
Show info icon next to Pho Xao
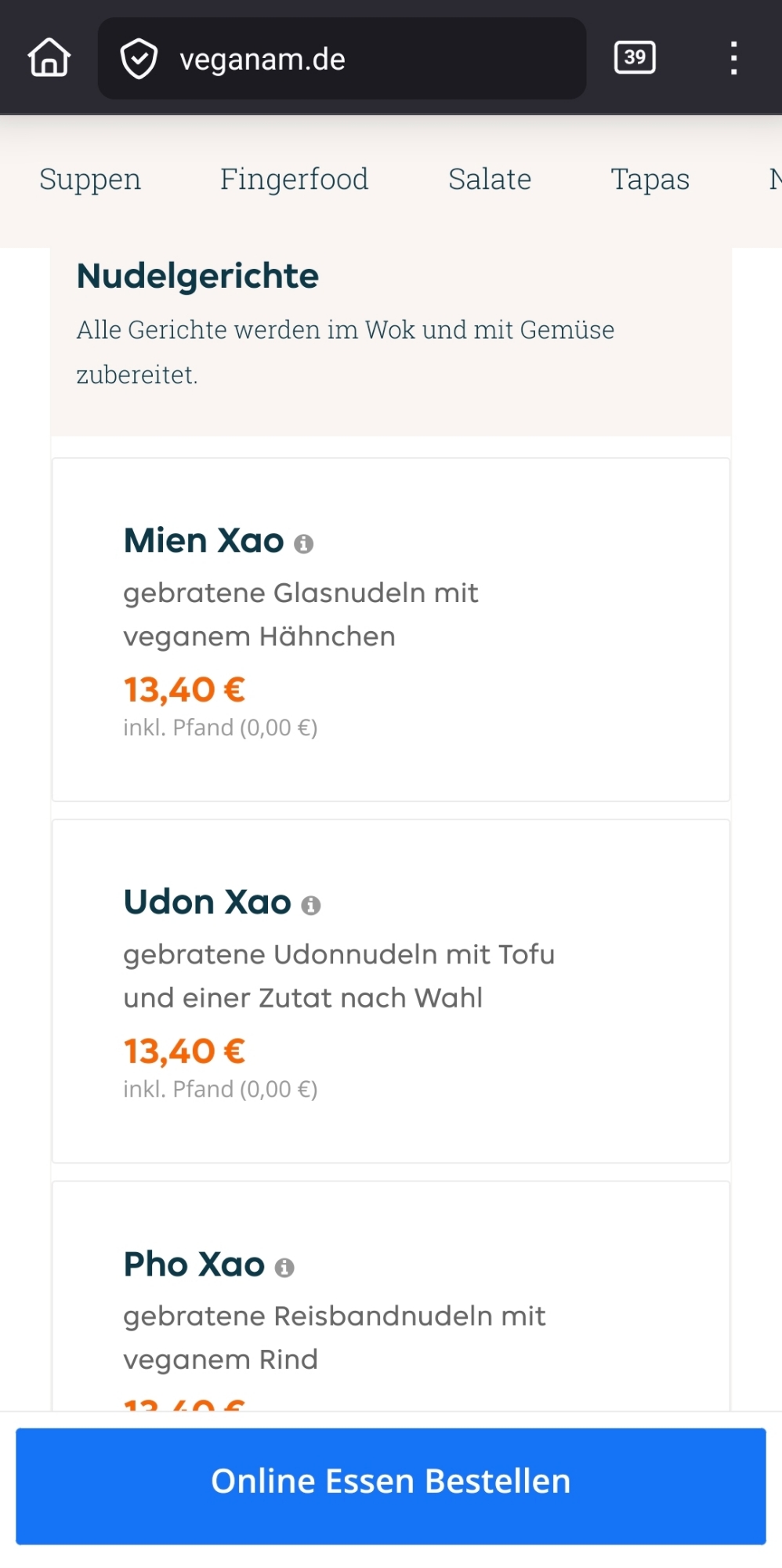[284, 1267]
